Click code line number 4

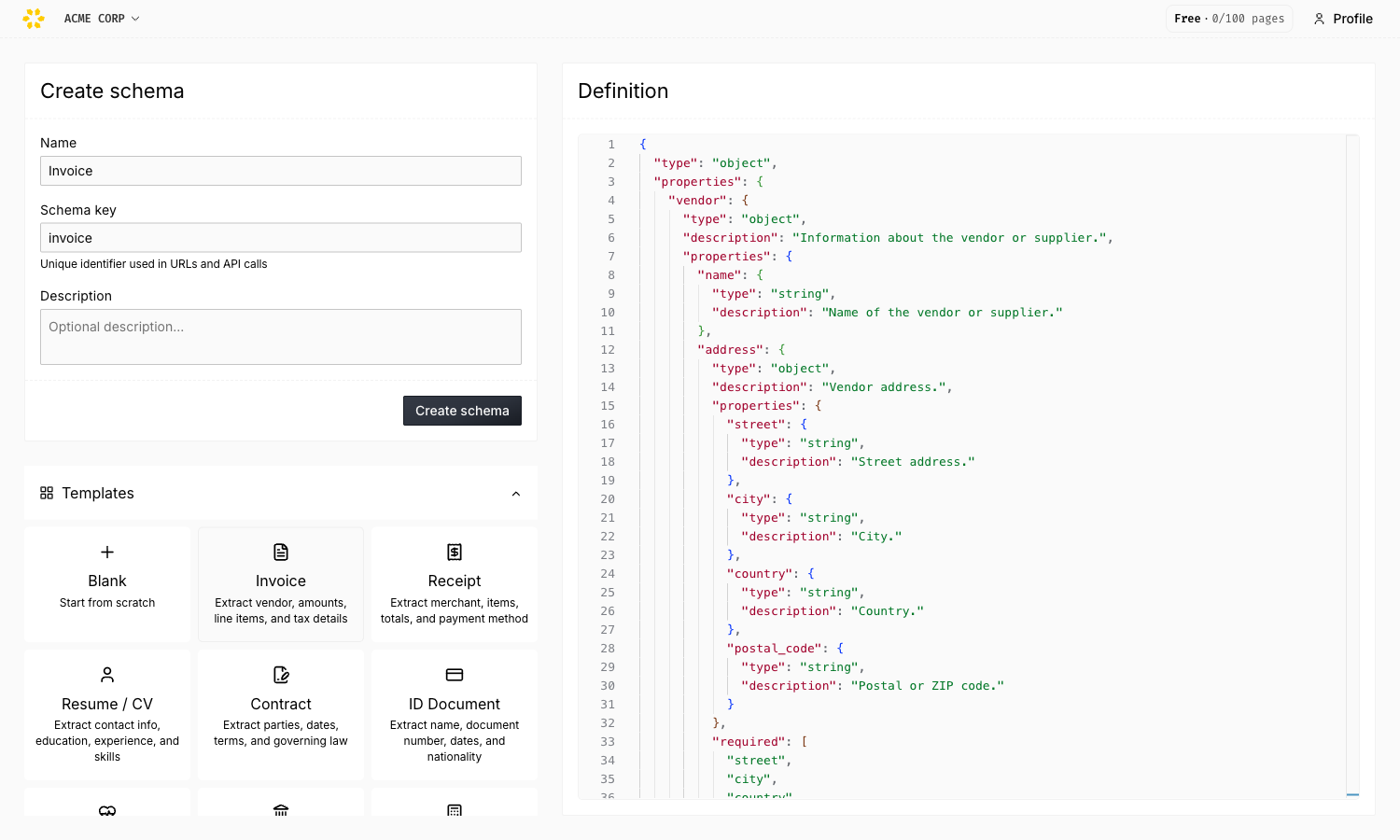(611, 201)
